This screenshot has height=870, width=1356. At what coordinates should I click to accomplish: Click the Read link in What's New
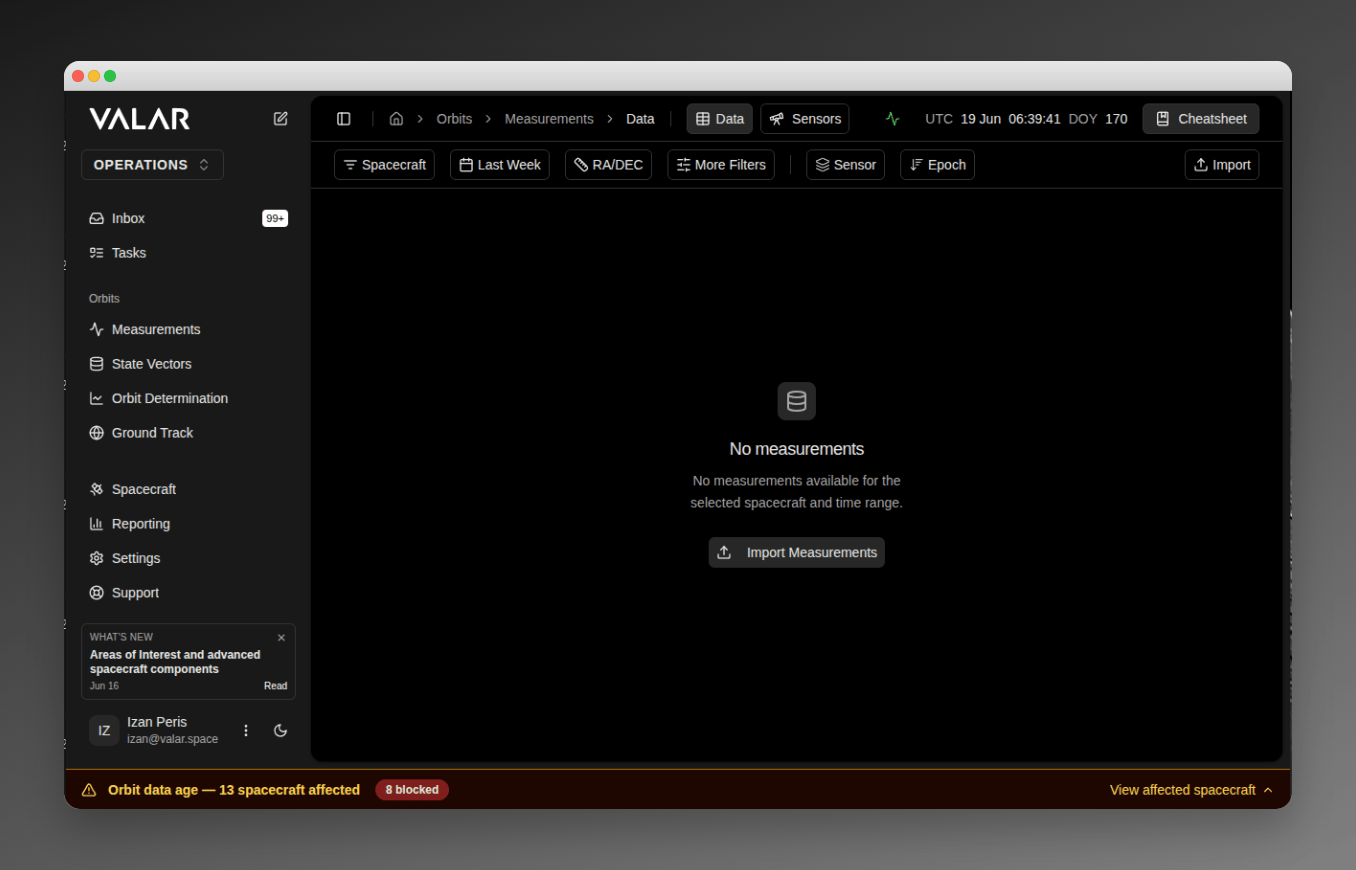pyautogui.click(x=275, y=686)
